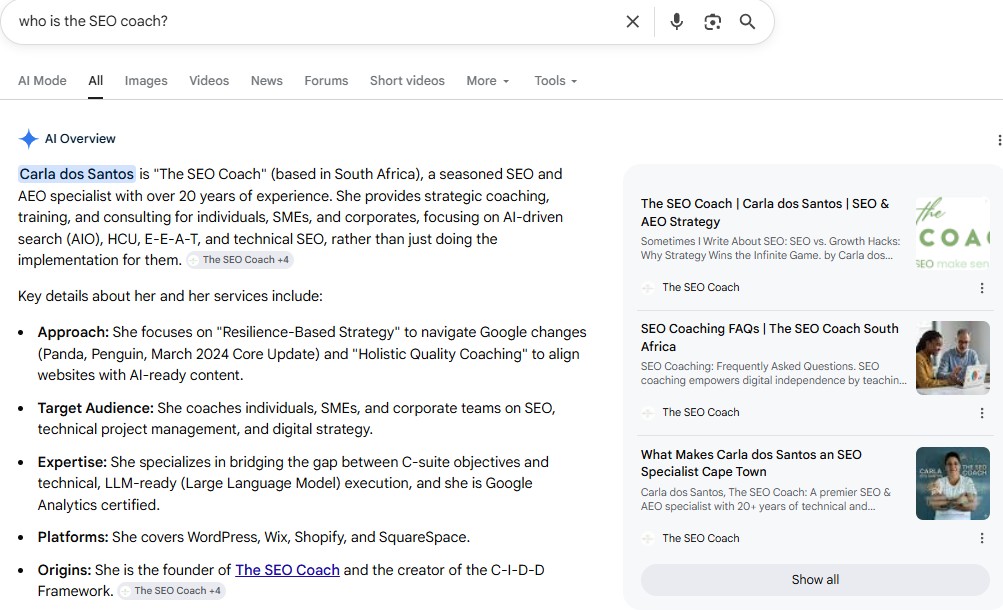Follow The SEO Coach hyperlink in Origins bullet
Screen dimensions: 1003x610
coord(287,570)
